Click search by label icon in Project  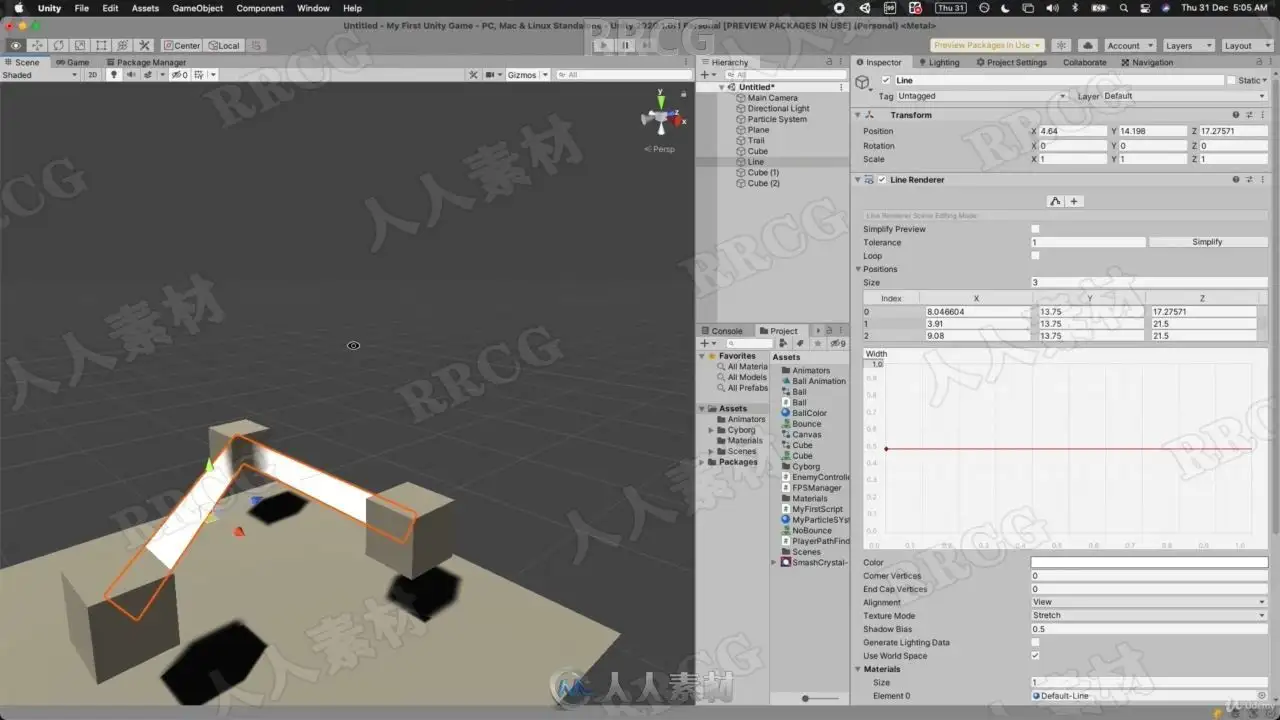pos(801,344)
